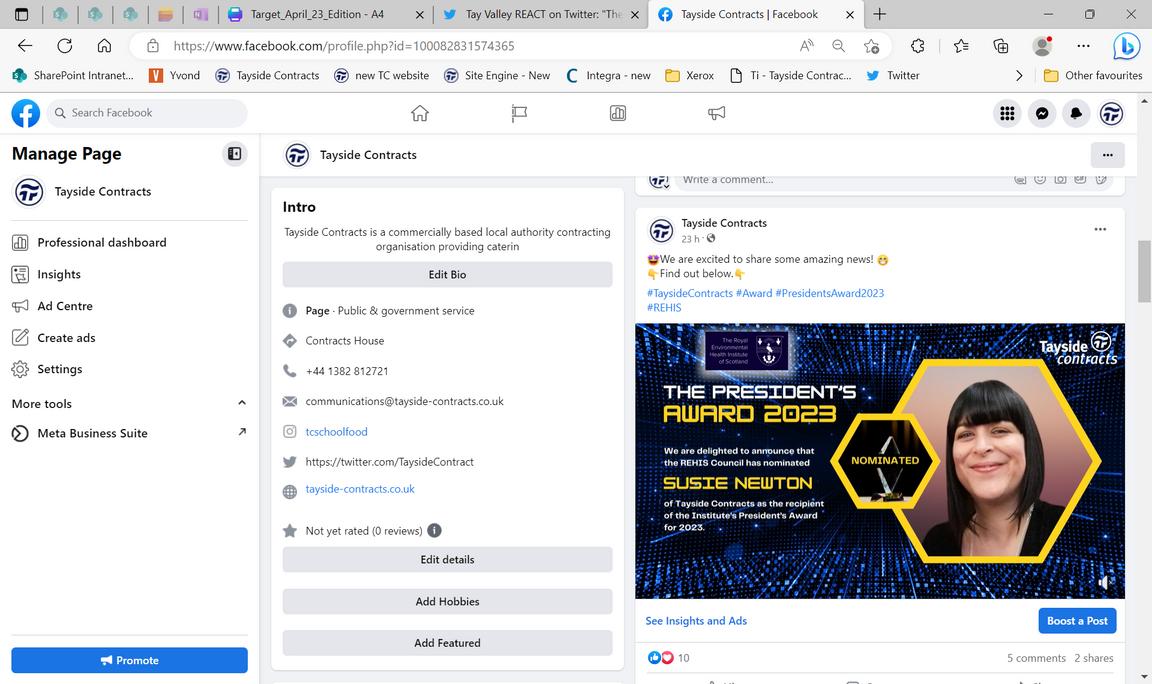Screen dimensions: 1152x684
Task: Open tayside-contracts.co.uk website link
Action: click(x=360, y=489)
